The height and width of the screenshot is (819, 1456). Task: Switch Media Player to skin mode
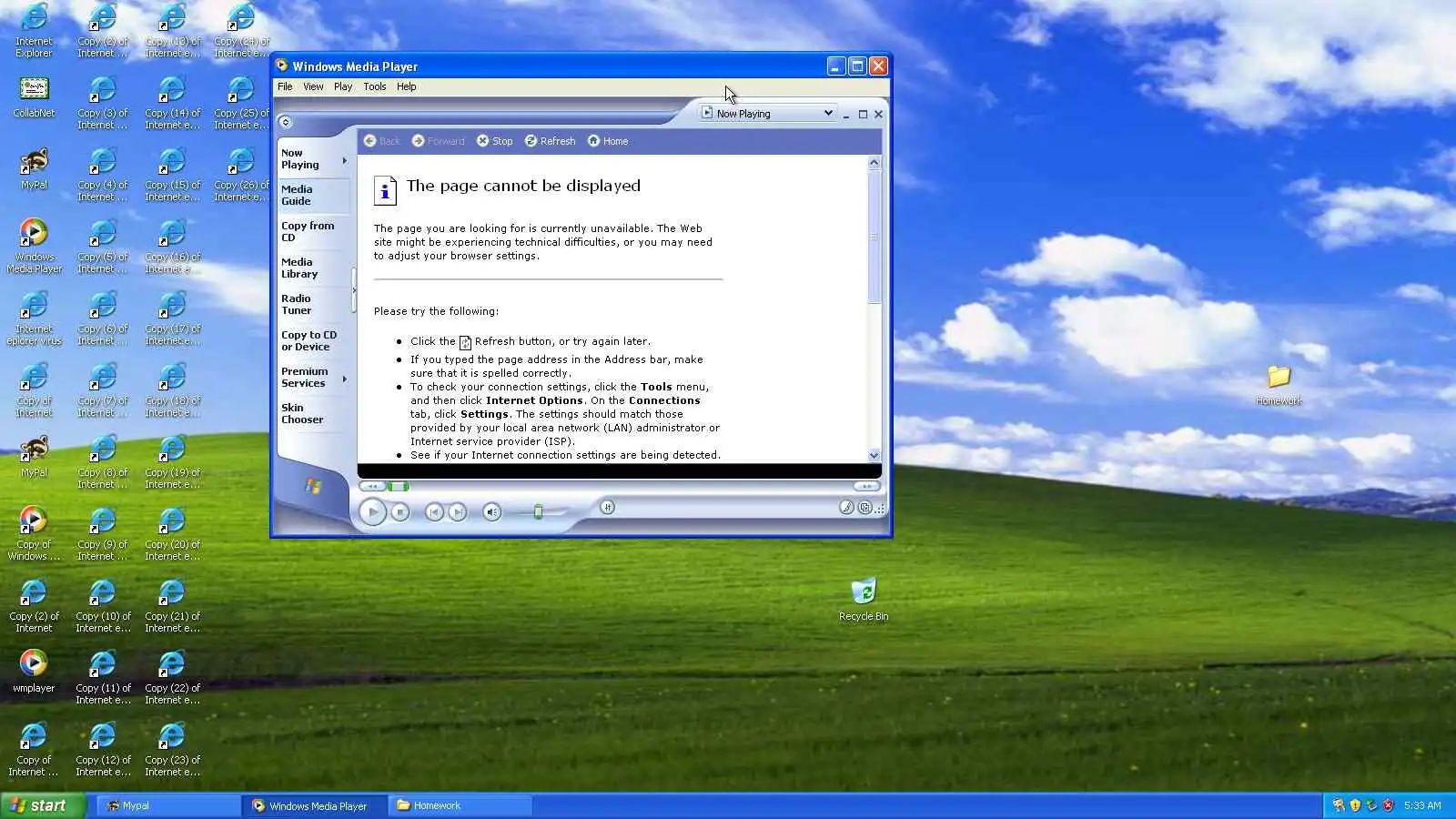(x=864, y=508)
